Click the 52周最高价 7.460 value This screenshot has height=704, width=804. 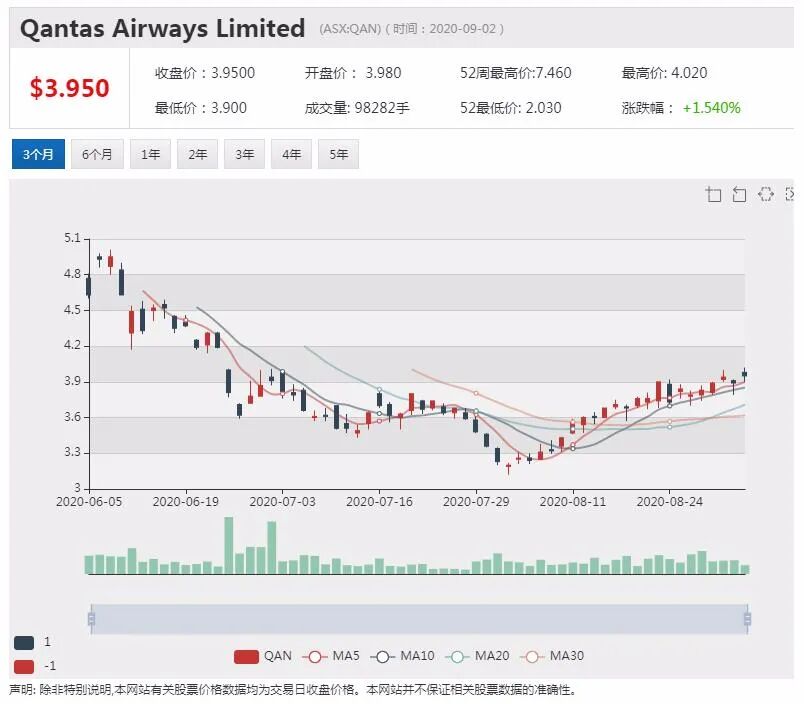(515, 73)
